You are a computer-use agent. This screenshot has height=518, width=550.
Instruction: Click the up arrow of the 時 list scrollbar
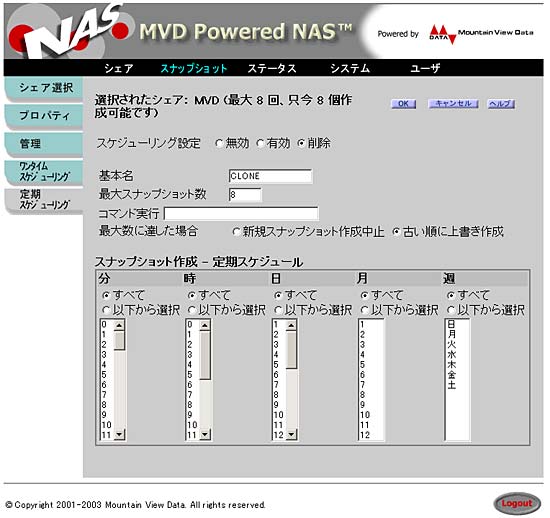click(205, 325)
